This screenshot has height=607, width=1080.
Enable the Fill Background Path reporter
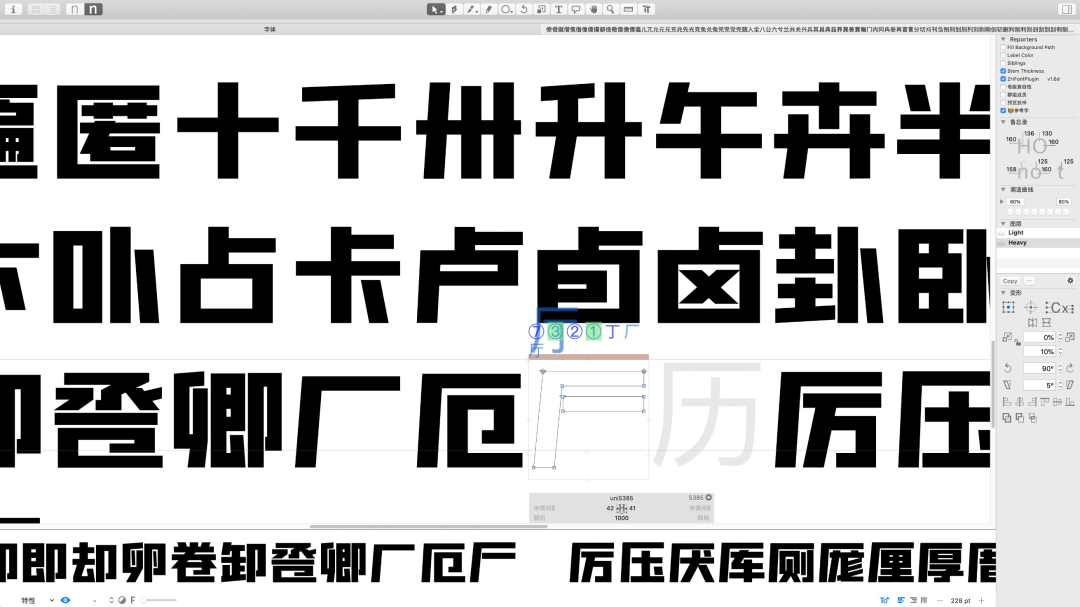1002,47
